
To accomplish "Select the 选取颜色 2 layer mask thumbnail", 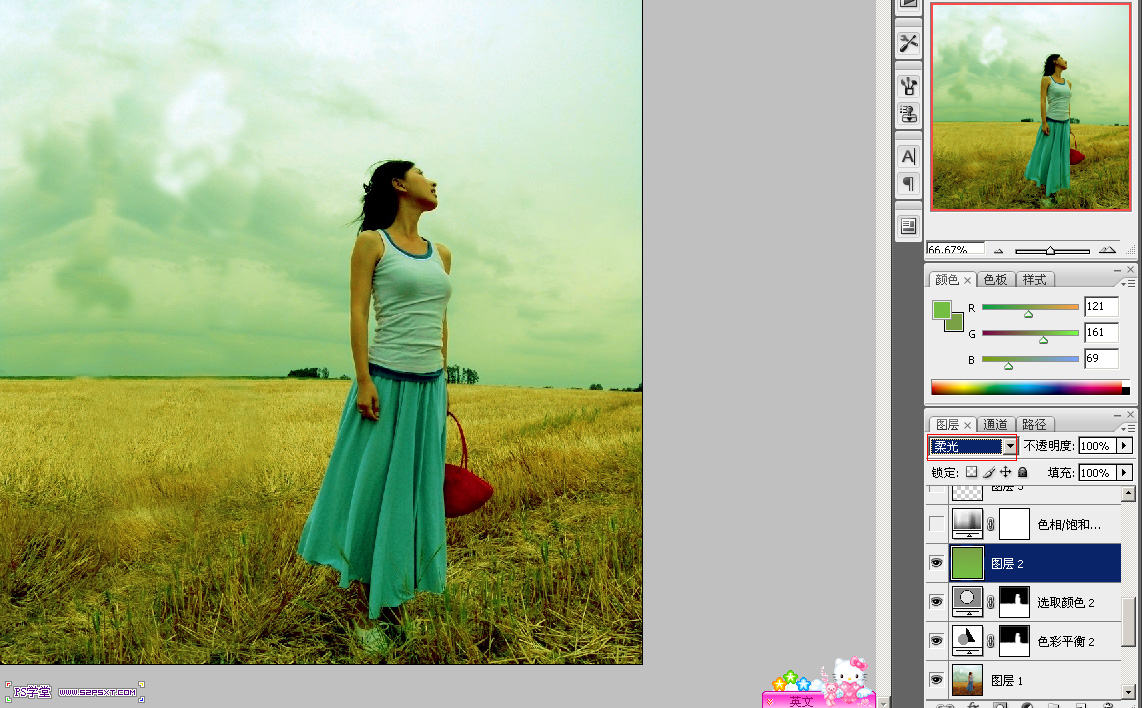I will tap(1014, 602).
